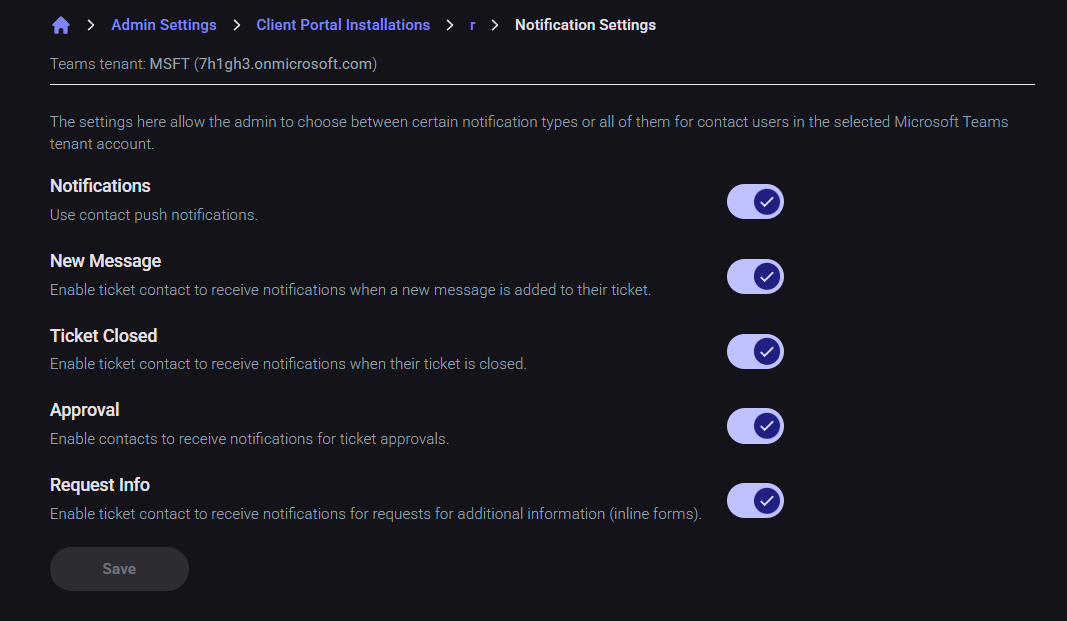Screen dimensions: 1067x621
Task: Click the settings description paragraph
Action: [528, 133]
